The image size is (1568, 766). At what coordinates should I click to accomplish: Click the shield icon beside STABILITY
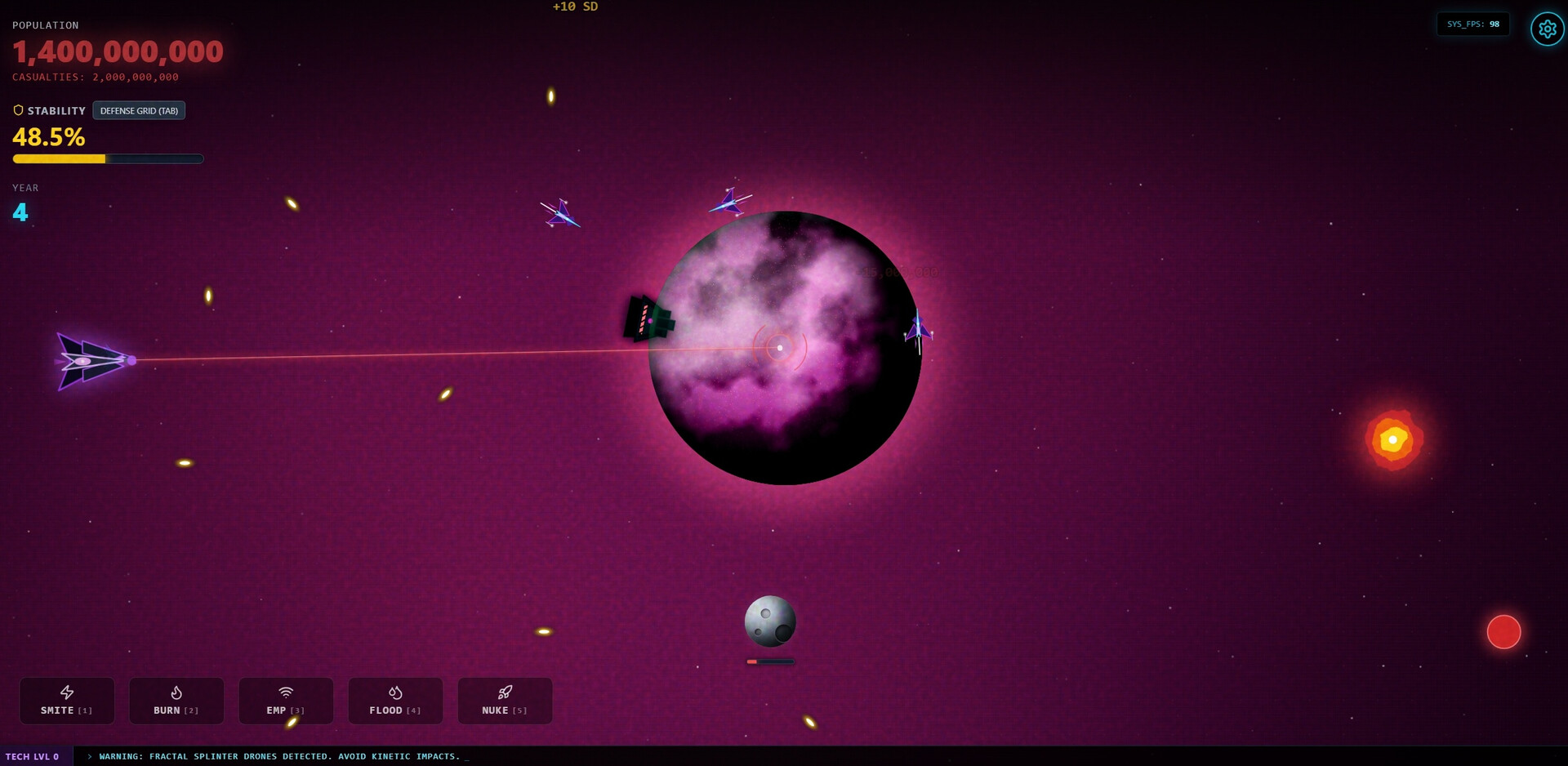point(17,109)
